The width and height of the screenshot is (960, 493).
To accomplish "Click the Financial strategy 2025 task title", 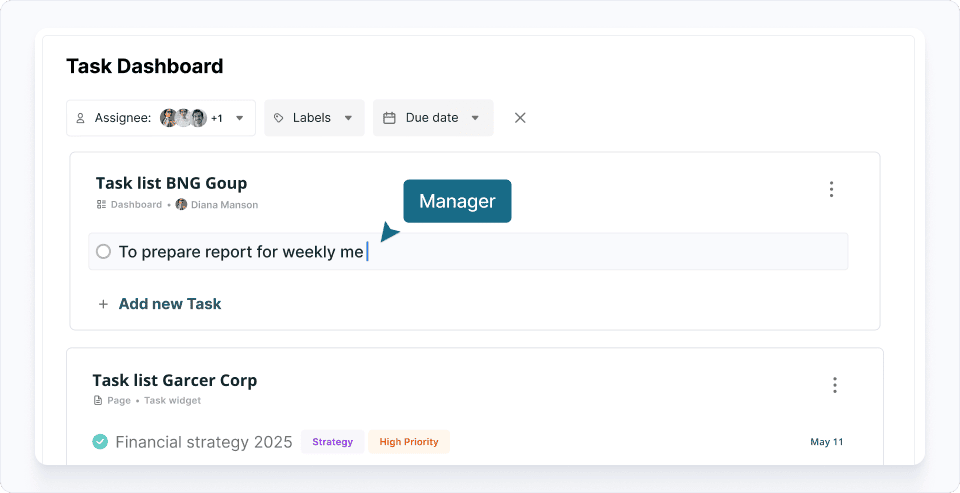I will [x=204, y=442].
